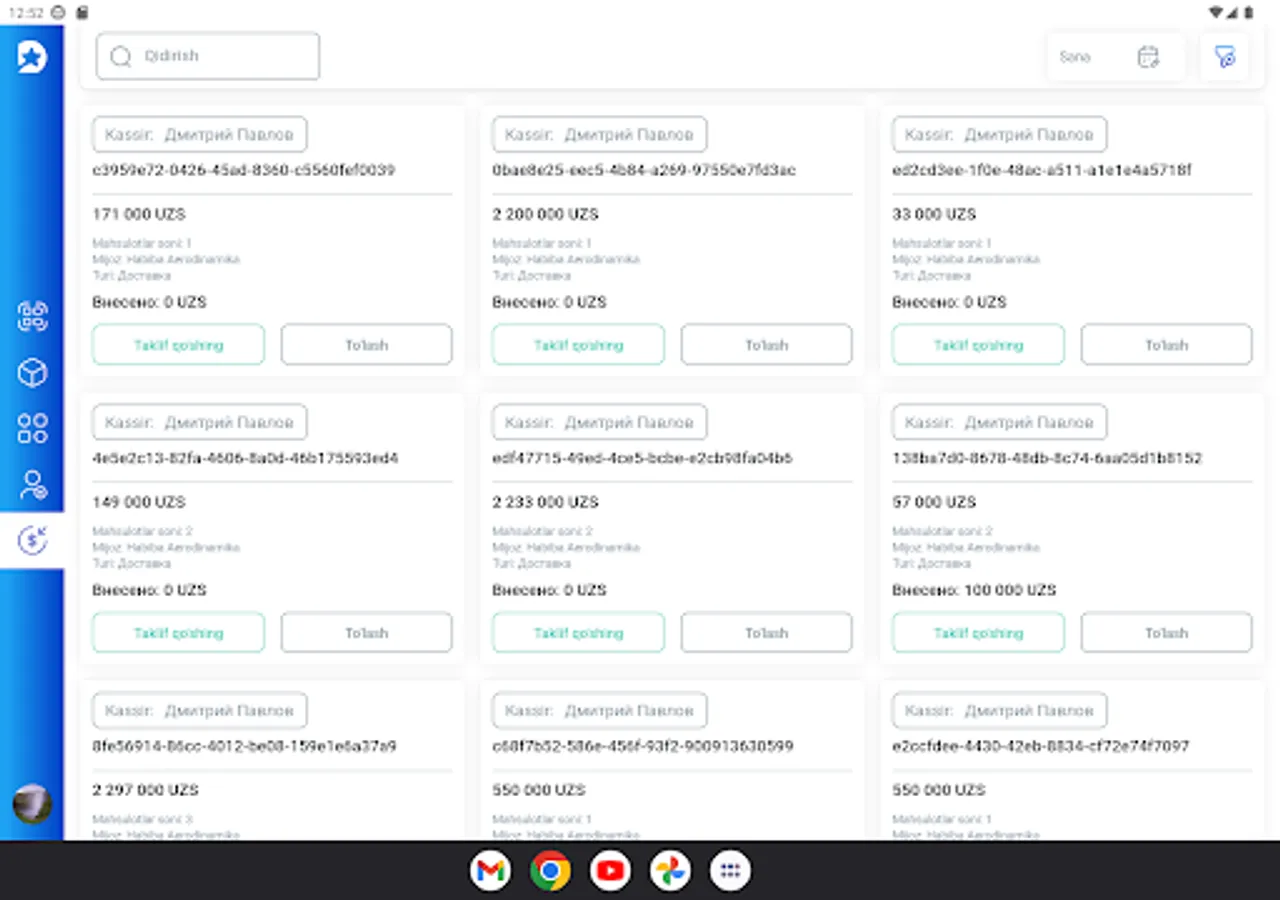Select order ID starting with ed2cd3ee
The width and height of the screenshot is (1280, 900).
click(1042, 170)
